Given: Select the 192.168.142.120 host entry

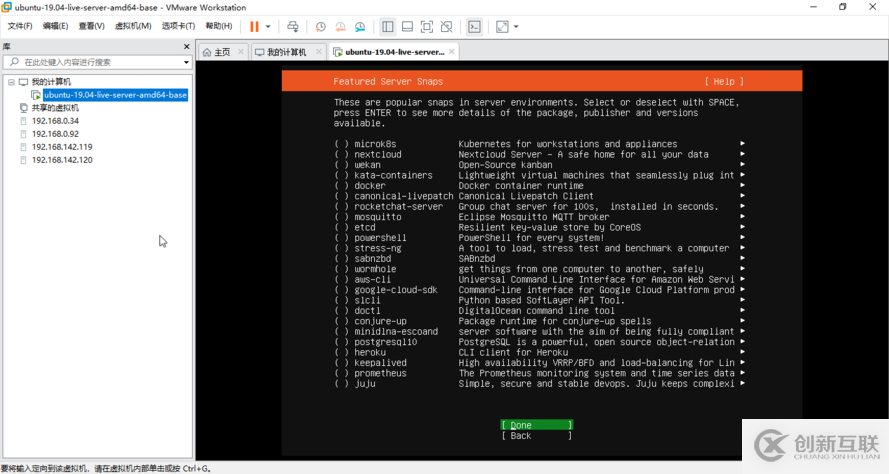Looking at the screenshot, I should point(62,160).
